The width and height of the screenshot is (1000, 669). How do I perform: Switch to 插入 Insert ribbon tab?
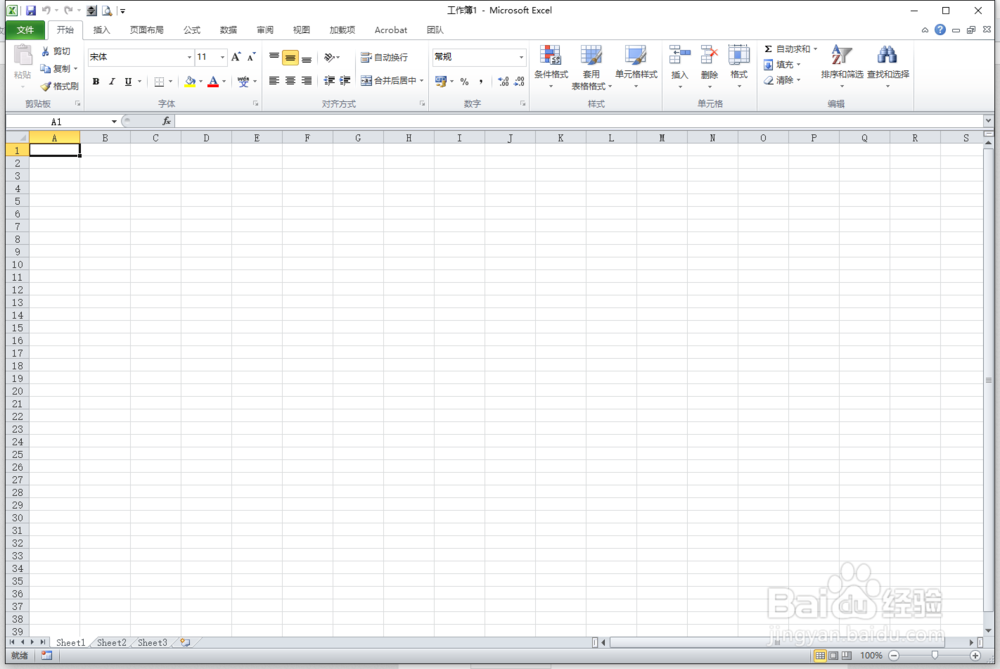tap(101, 30)
